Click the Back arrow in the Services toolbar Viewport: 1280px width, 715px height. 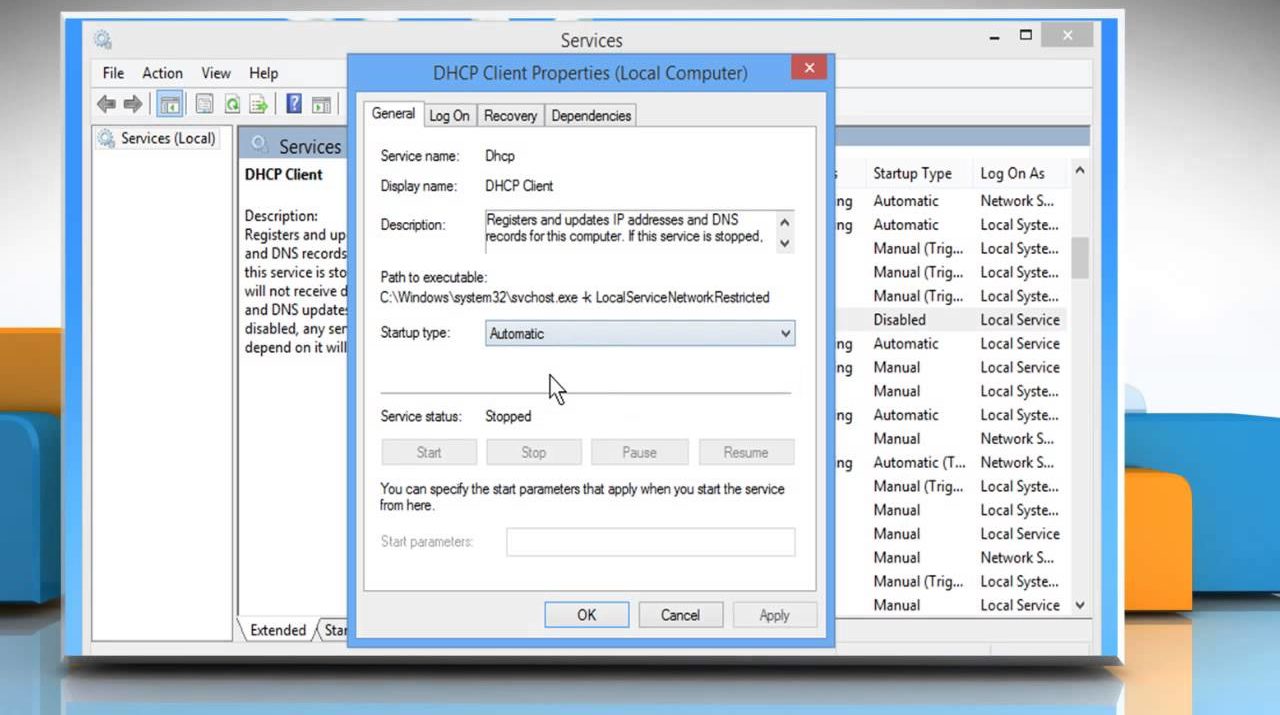pos(106,104)
